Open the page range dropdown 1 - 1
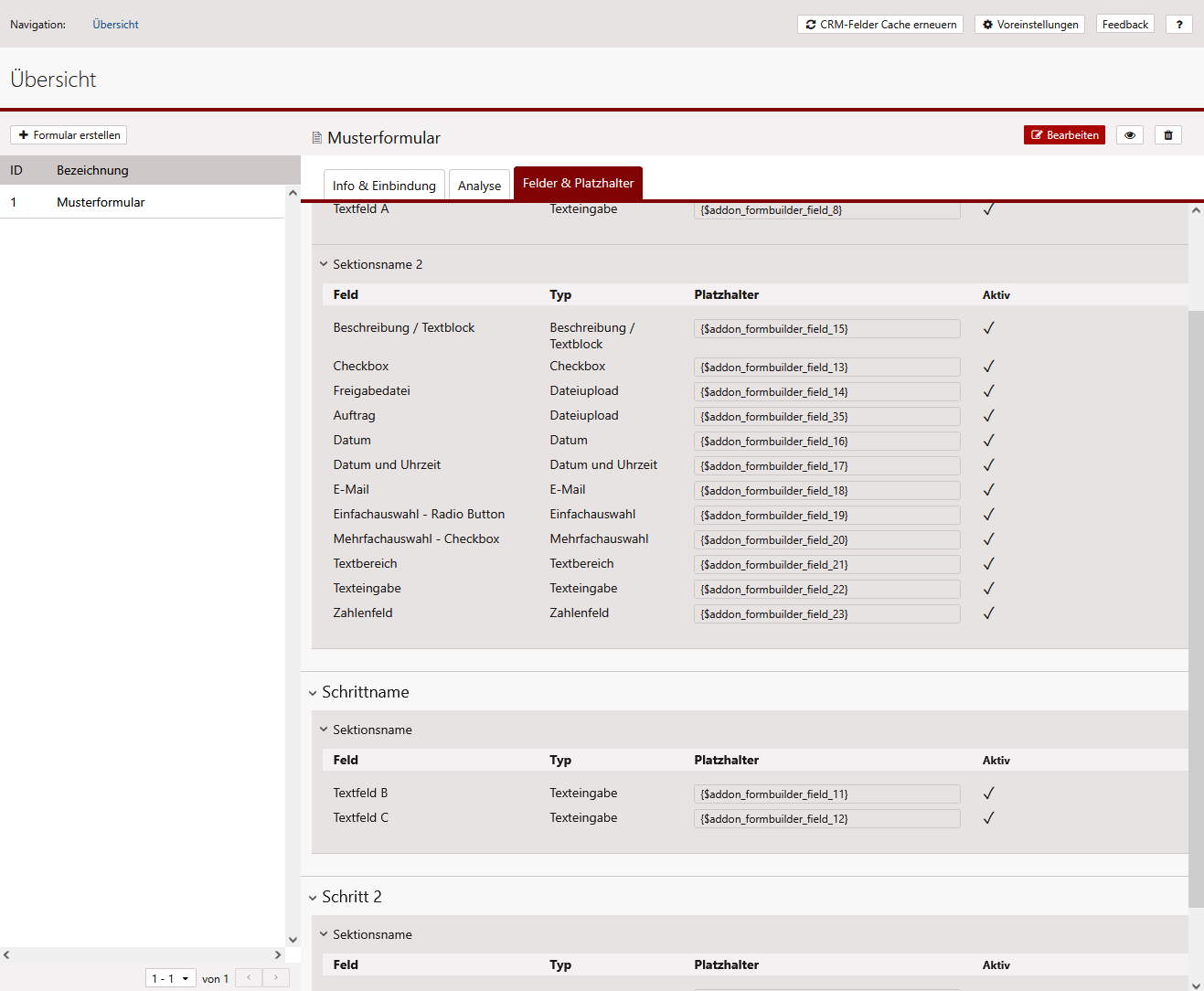The height and width of the screenshot is (991, 1204). click(x=171, y=978)
